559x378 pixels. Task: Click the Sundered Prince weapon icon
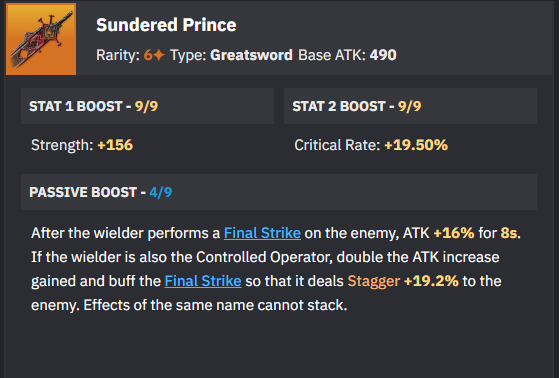tap(41, 39)
